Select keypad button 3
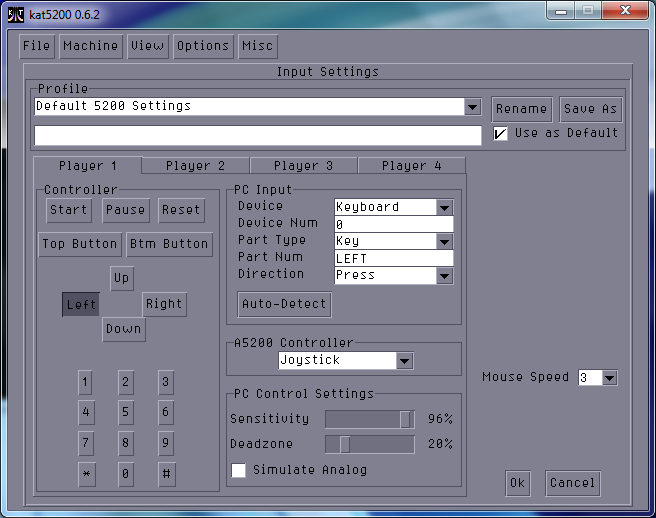This screenshot has height=518, width=656. pos(166,382)
